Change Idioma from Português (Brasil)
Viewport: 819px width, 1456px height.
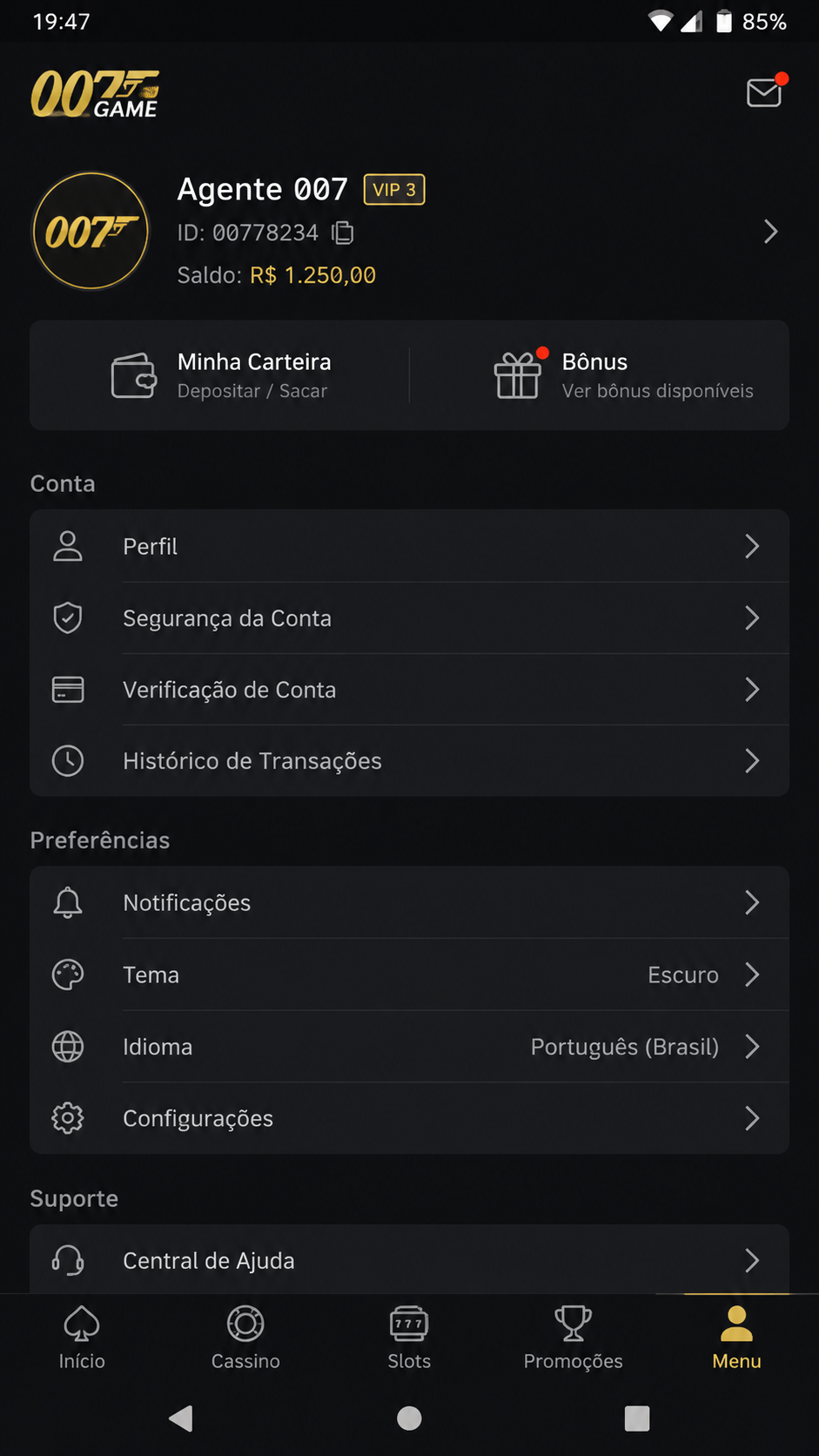tap(410, 1047)
